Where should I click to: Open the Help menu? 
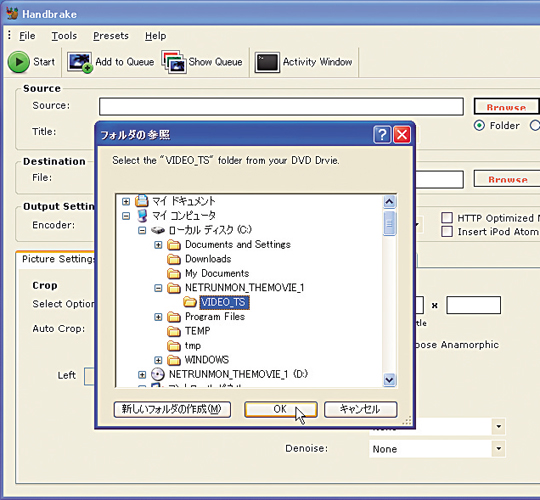[156, 36]
